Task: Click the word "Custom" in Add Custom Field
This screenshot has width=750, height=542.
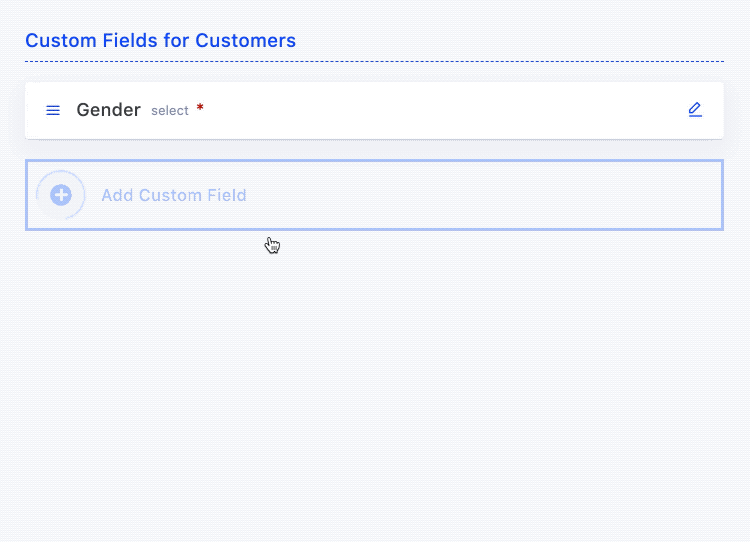Action: coord(168,195)
